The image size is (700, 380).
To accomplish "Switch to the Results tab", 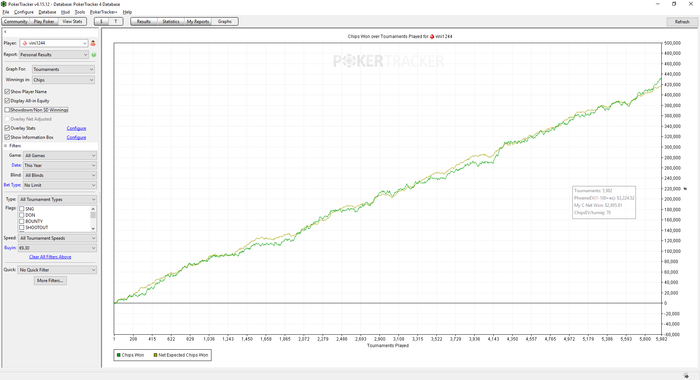I will coord(144,21).
